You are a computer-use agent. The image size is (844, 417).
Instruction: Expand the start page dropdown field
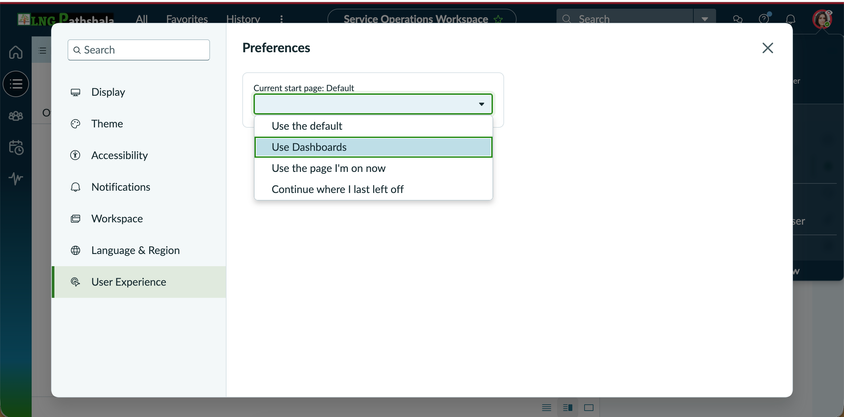click(x=373, y=104)
